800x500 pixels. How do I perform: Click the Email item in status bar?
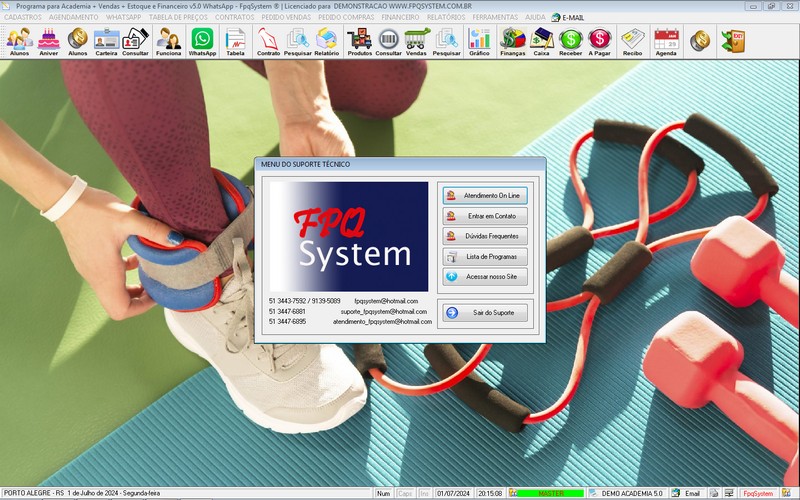pos(686,493)
